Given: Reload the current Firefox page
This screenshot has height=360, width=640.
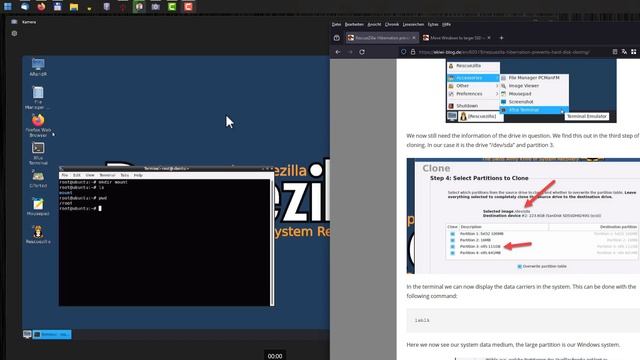Looking at the screenshot, I should 362,52.
